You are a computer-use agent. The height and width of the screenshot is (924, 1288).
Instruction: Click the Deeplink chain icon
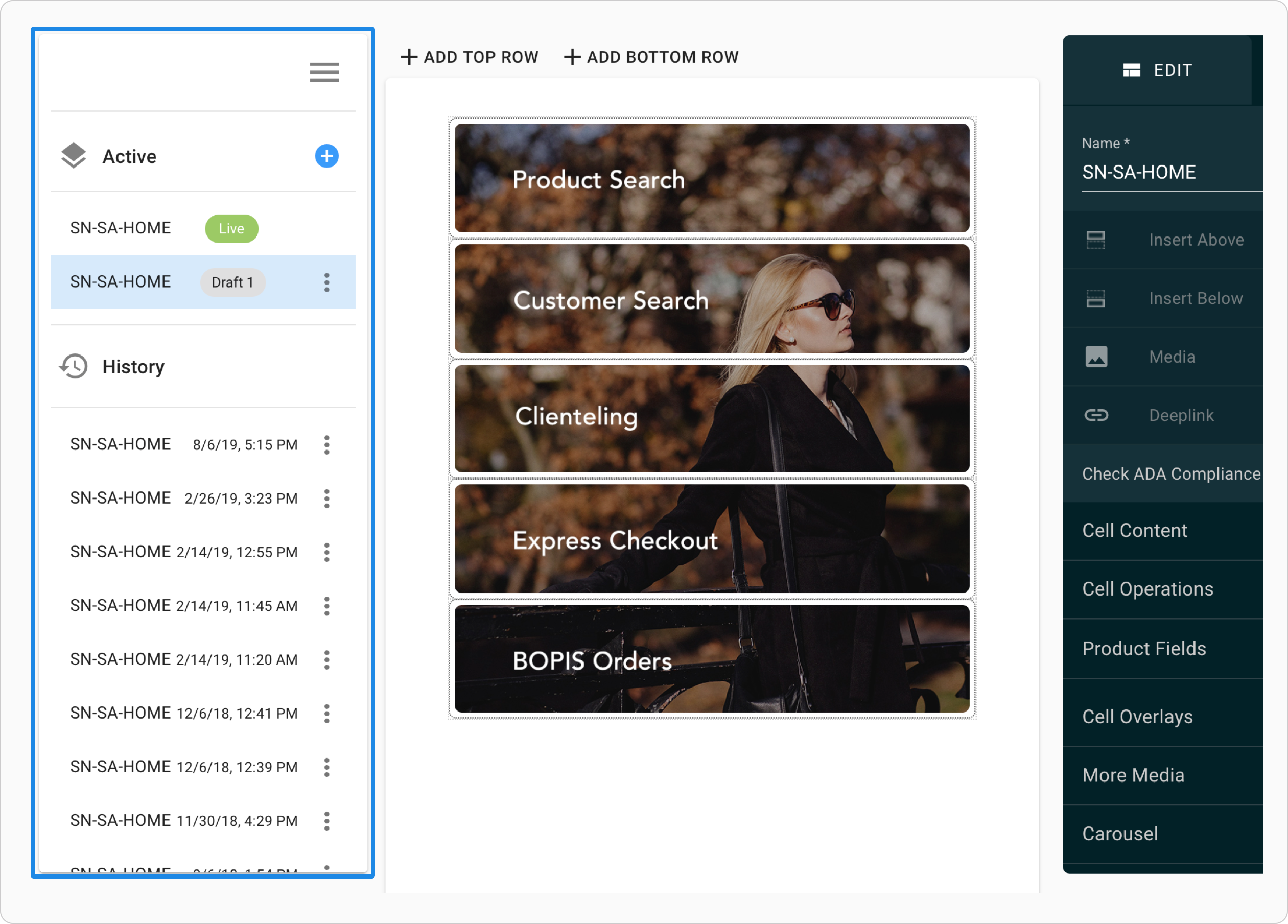[x=1096, y=415]
